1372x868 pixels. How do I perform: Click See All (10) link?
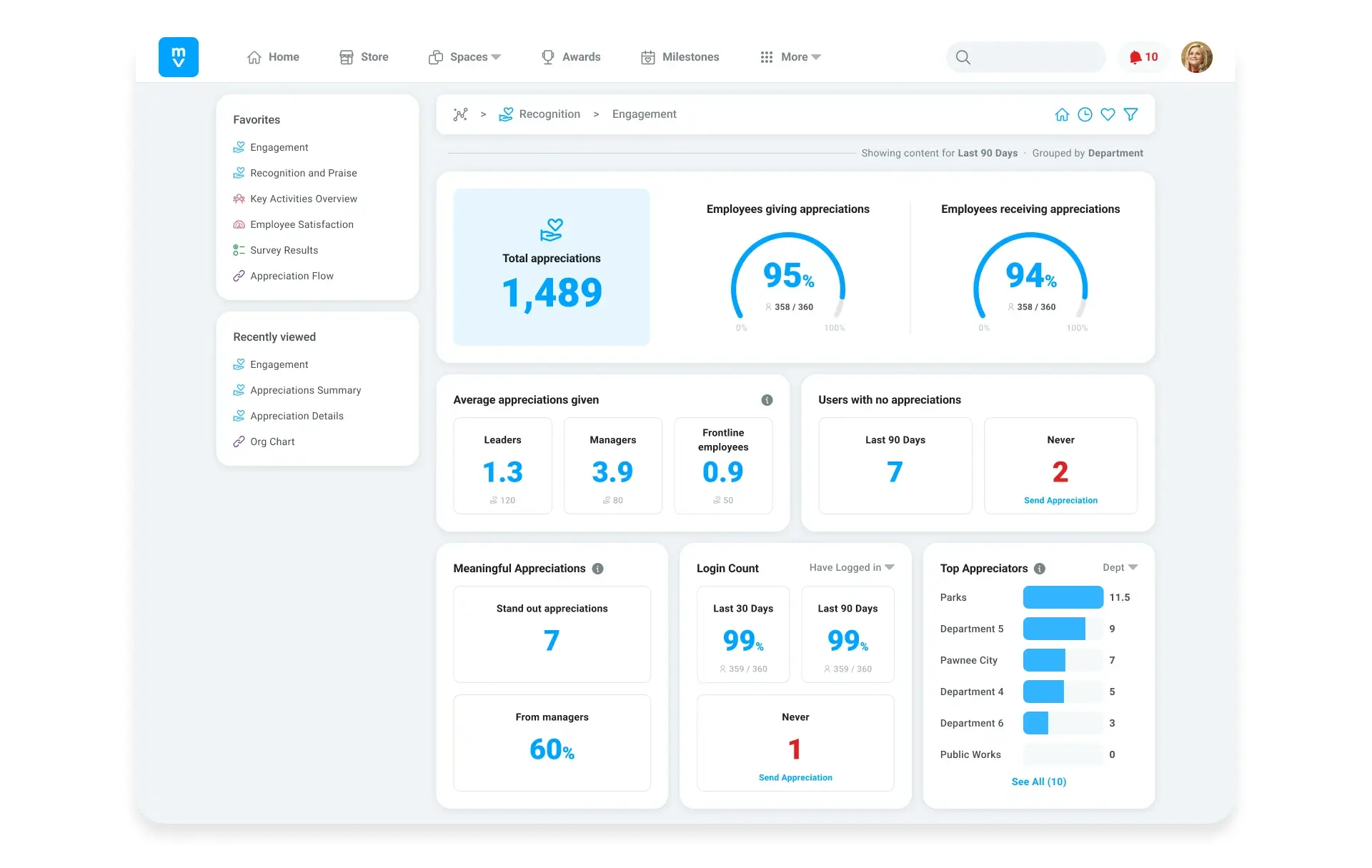1038,782
